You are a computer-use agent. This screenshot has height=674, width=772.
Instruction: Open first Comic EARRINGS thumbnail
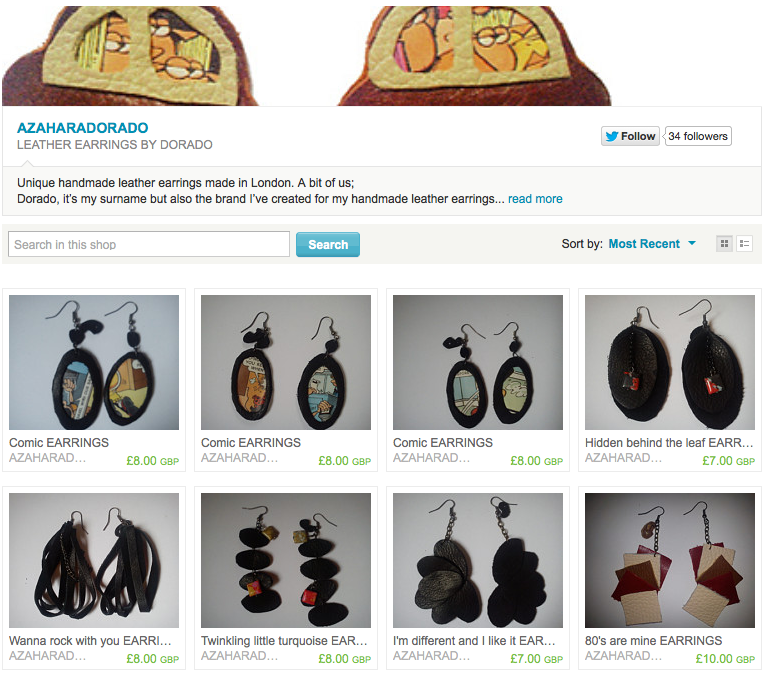(94, 362)
